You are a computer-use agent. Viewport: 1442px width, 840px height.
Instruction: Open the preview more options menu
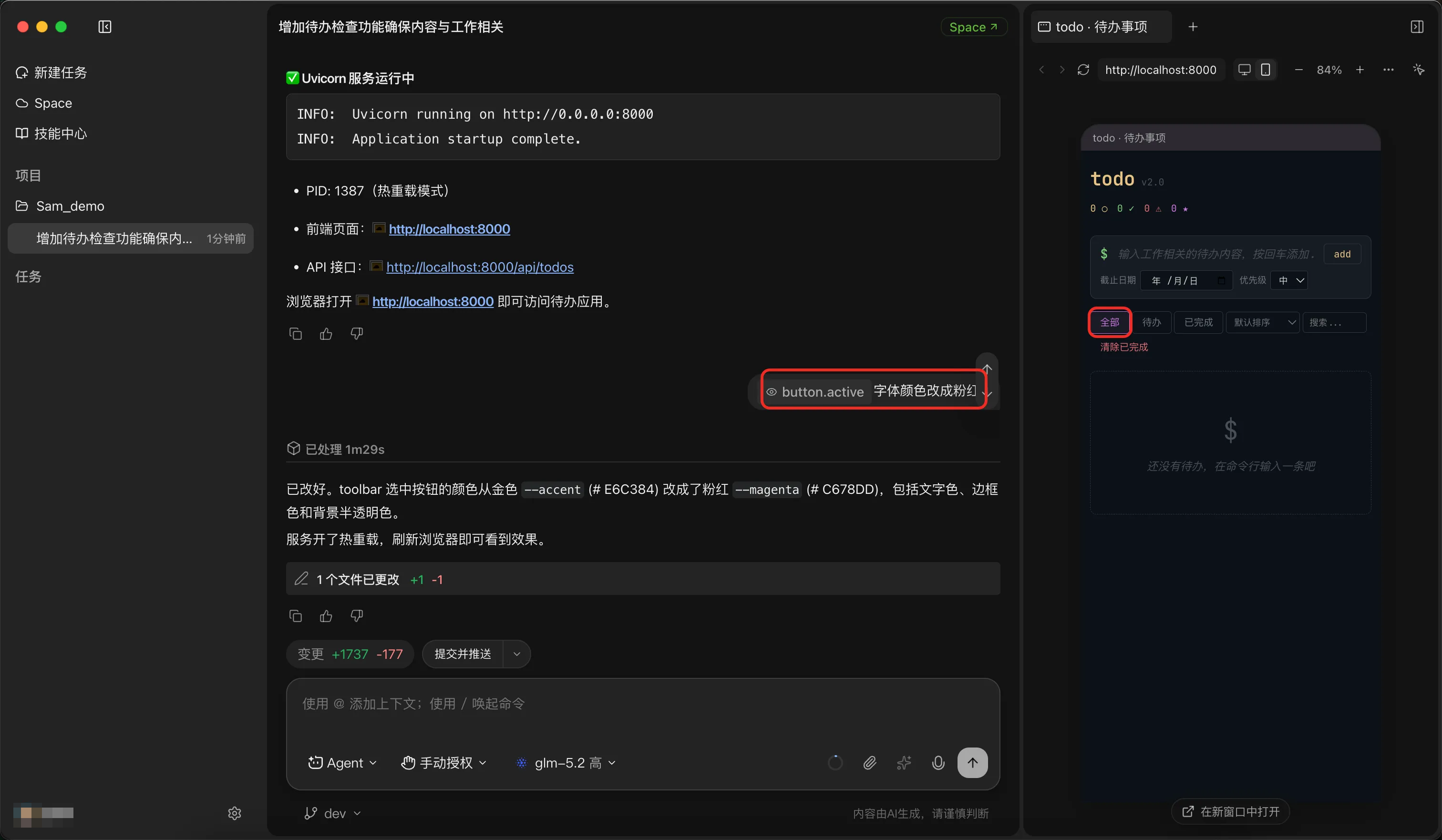click(x=1389, y=70)
